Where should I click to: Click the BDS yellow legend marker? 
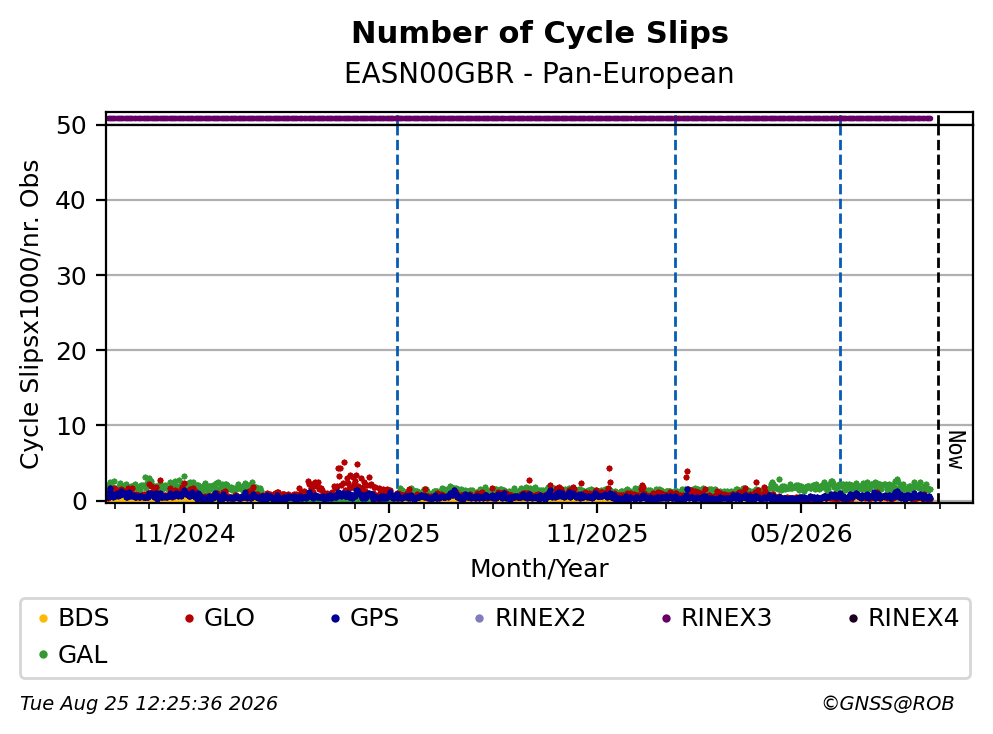tap(44, 618)
